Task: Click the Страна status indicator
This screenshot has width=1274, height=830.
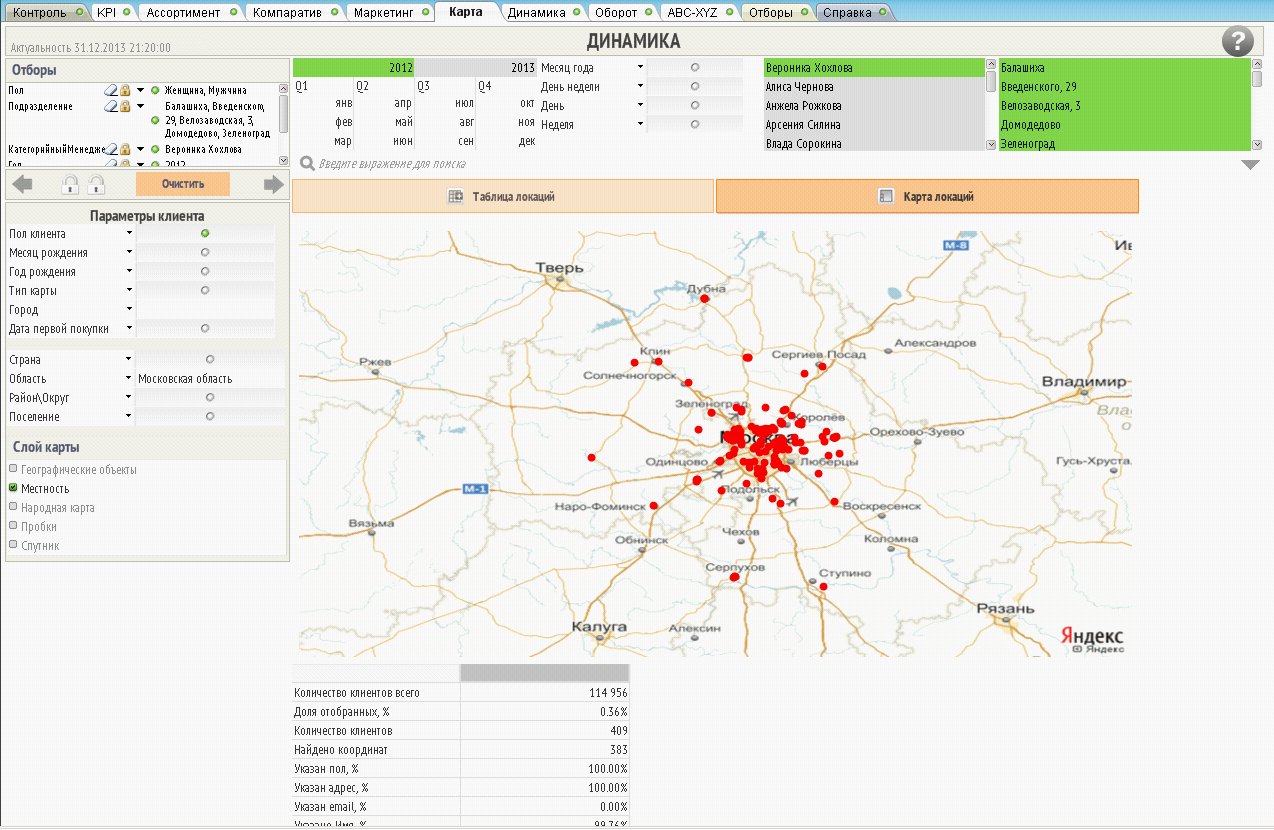Action: point(210,359)
